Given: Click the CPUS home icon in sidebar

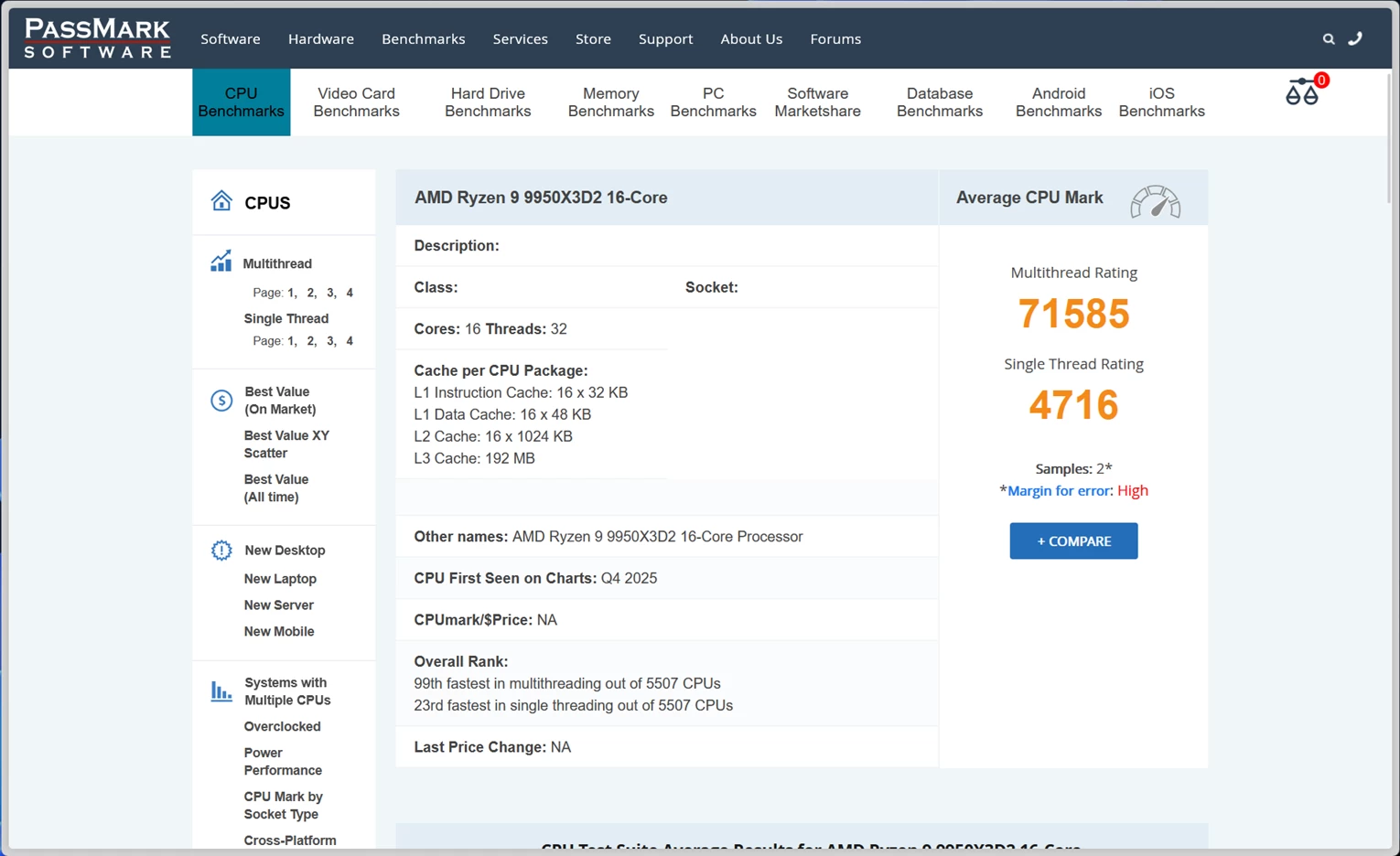Looking at the screenshot, I should [221, 200].
